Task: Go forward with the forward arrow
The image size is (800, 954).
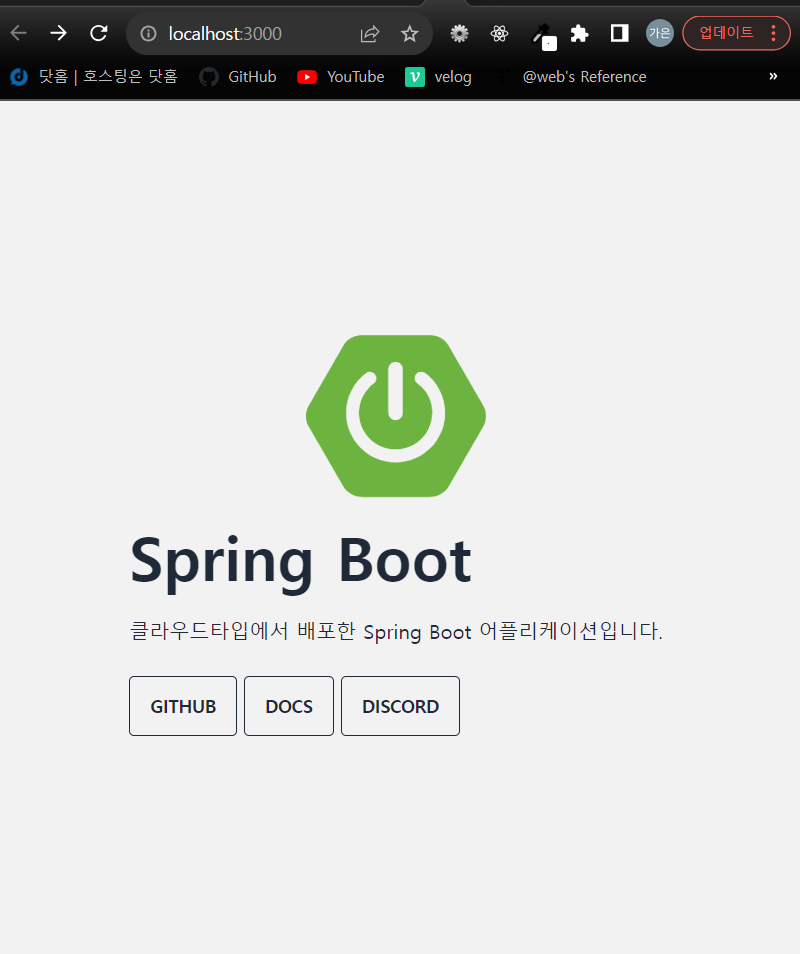Action: [58, 33]
